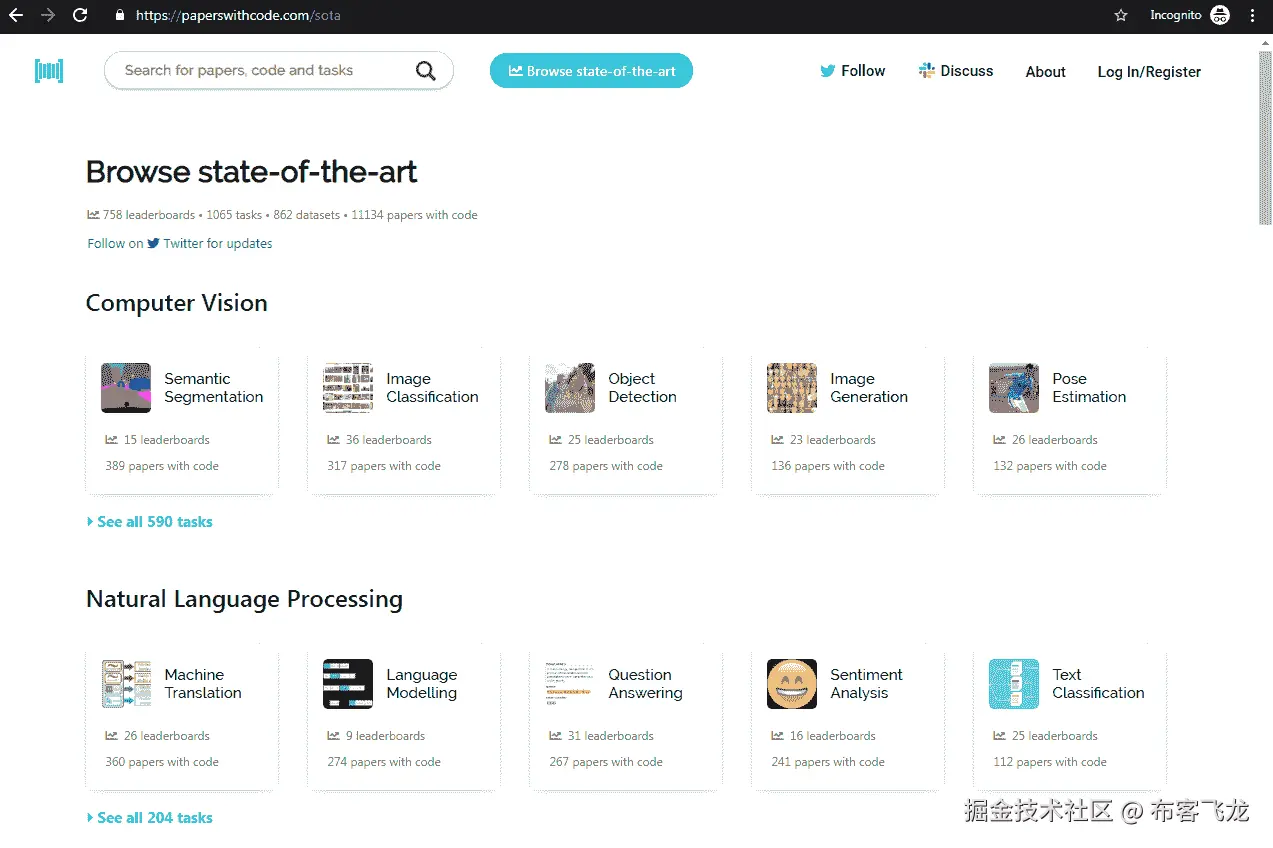
Task: Click the Discuss Slack link
Action: [956, 71]
